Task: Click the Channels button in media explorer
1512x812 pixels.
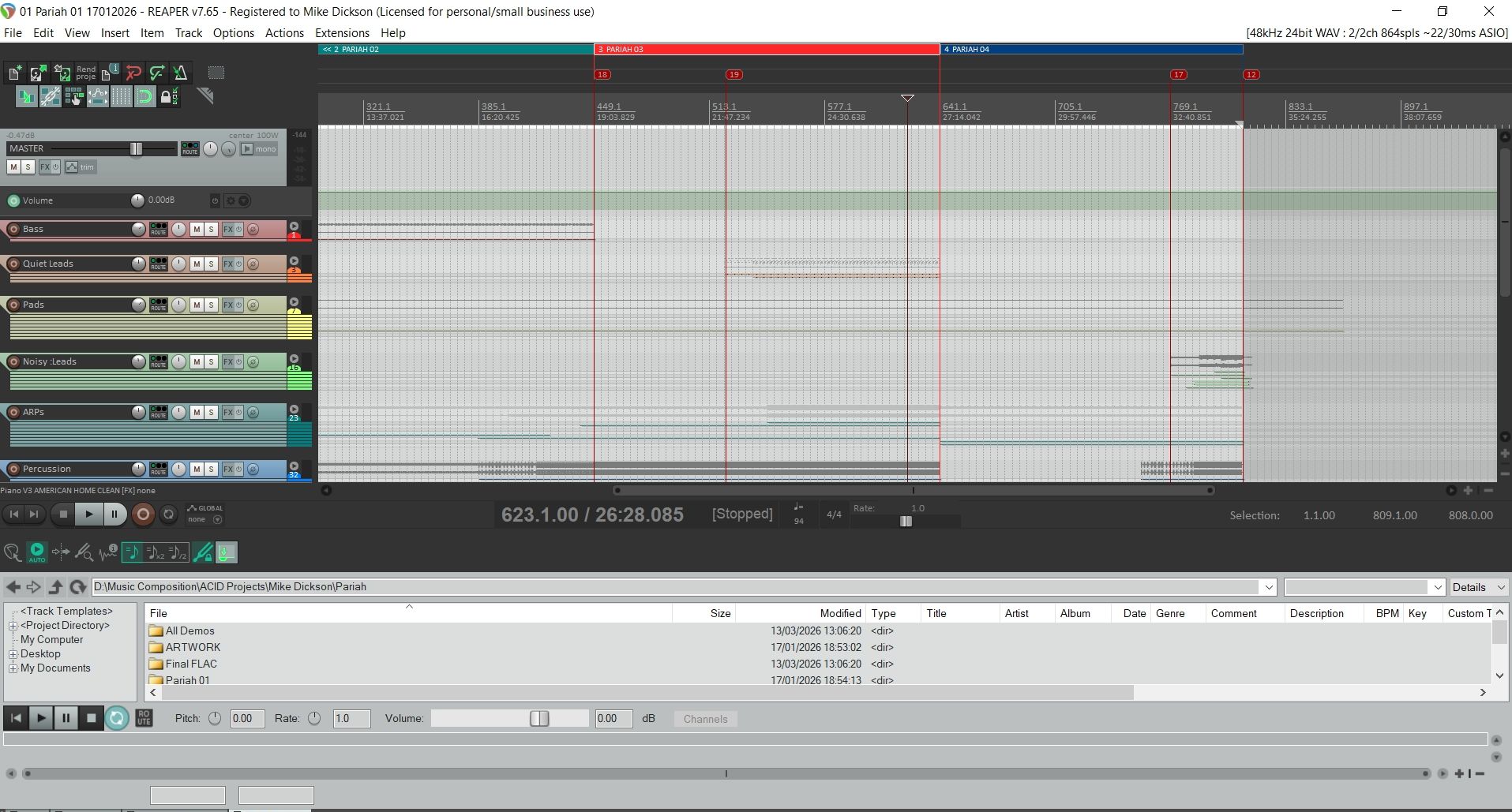Action: tap(705, 719)
